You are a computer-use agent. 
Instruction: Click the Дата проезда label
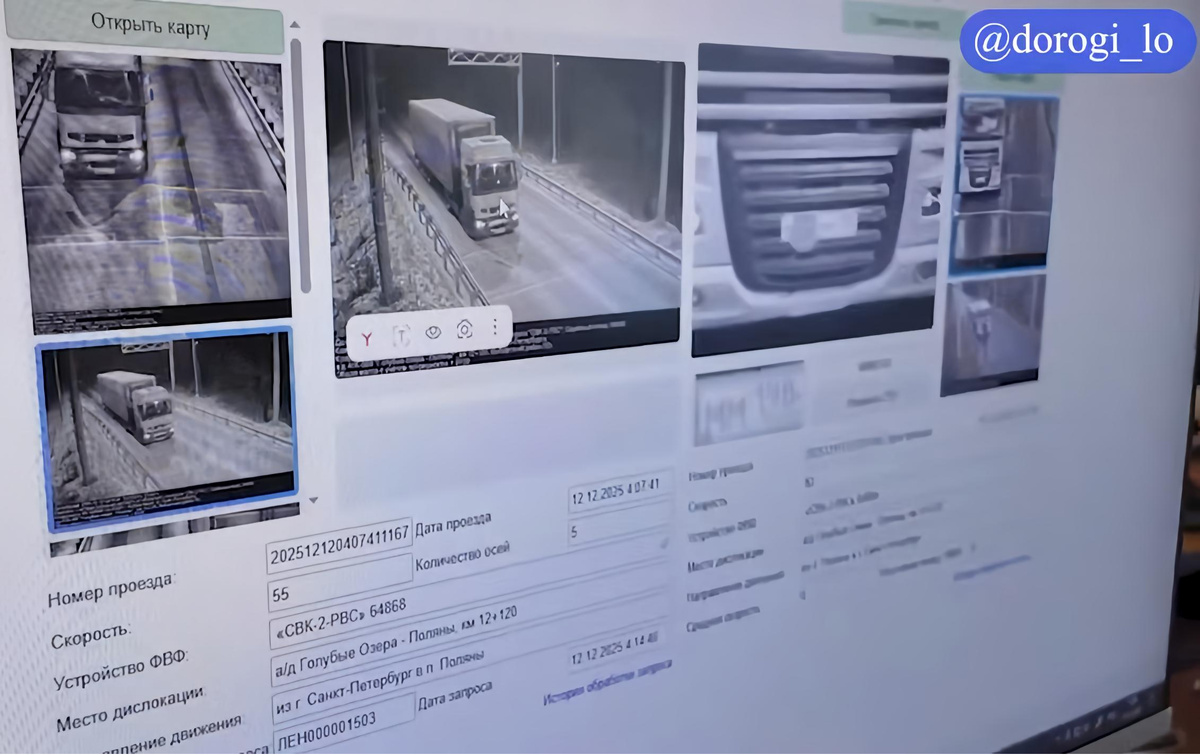tap(453, 522)
